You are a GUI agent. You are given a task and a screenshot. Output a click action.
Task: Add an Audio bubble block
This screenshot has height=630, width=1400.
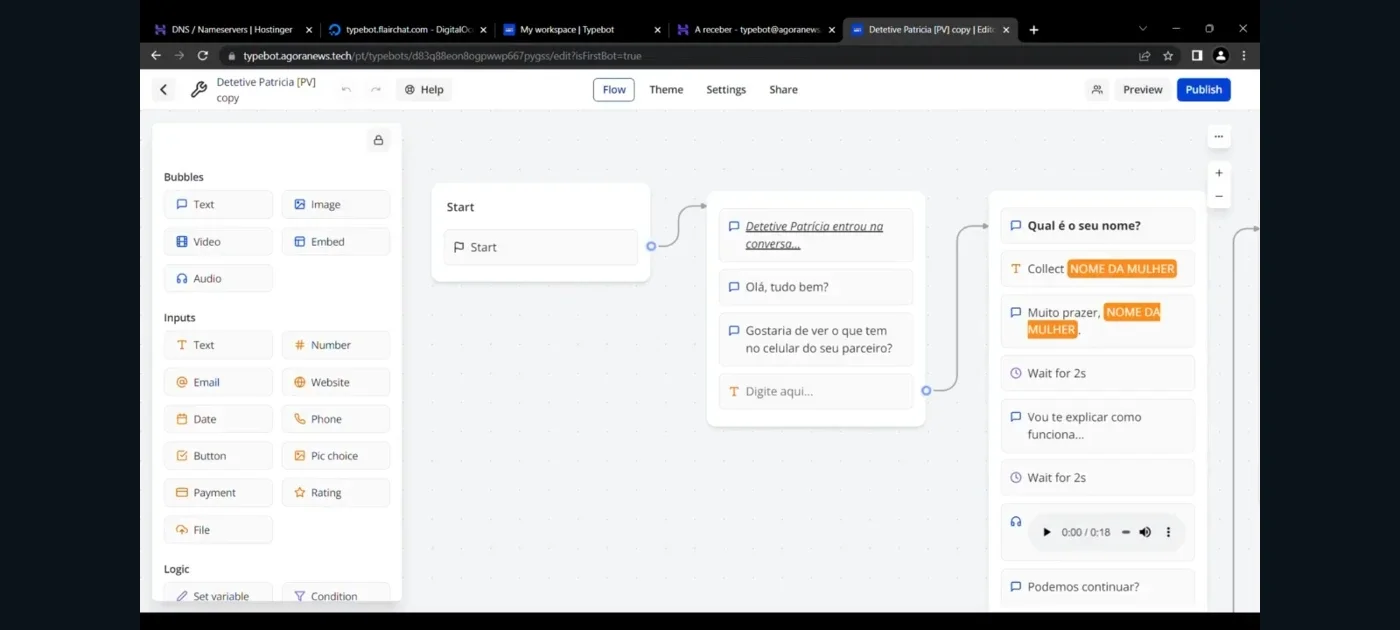coord(218,278)
